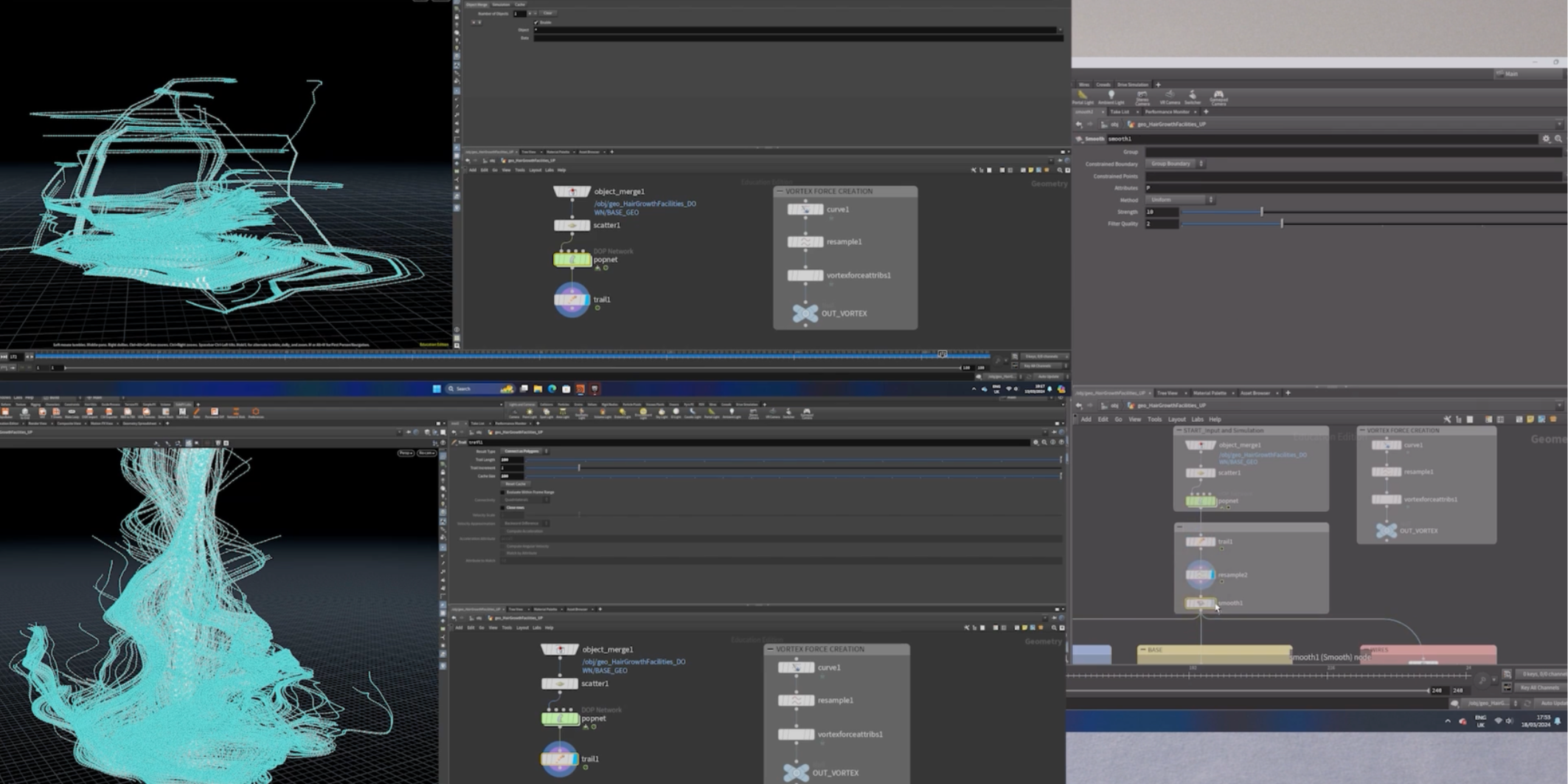
Task: Click the Strength slider handle
Action: pos(1261,212)
